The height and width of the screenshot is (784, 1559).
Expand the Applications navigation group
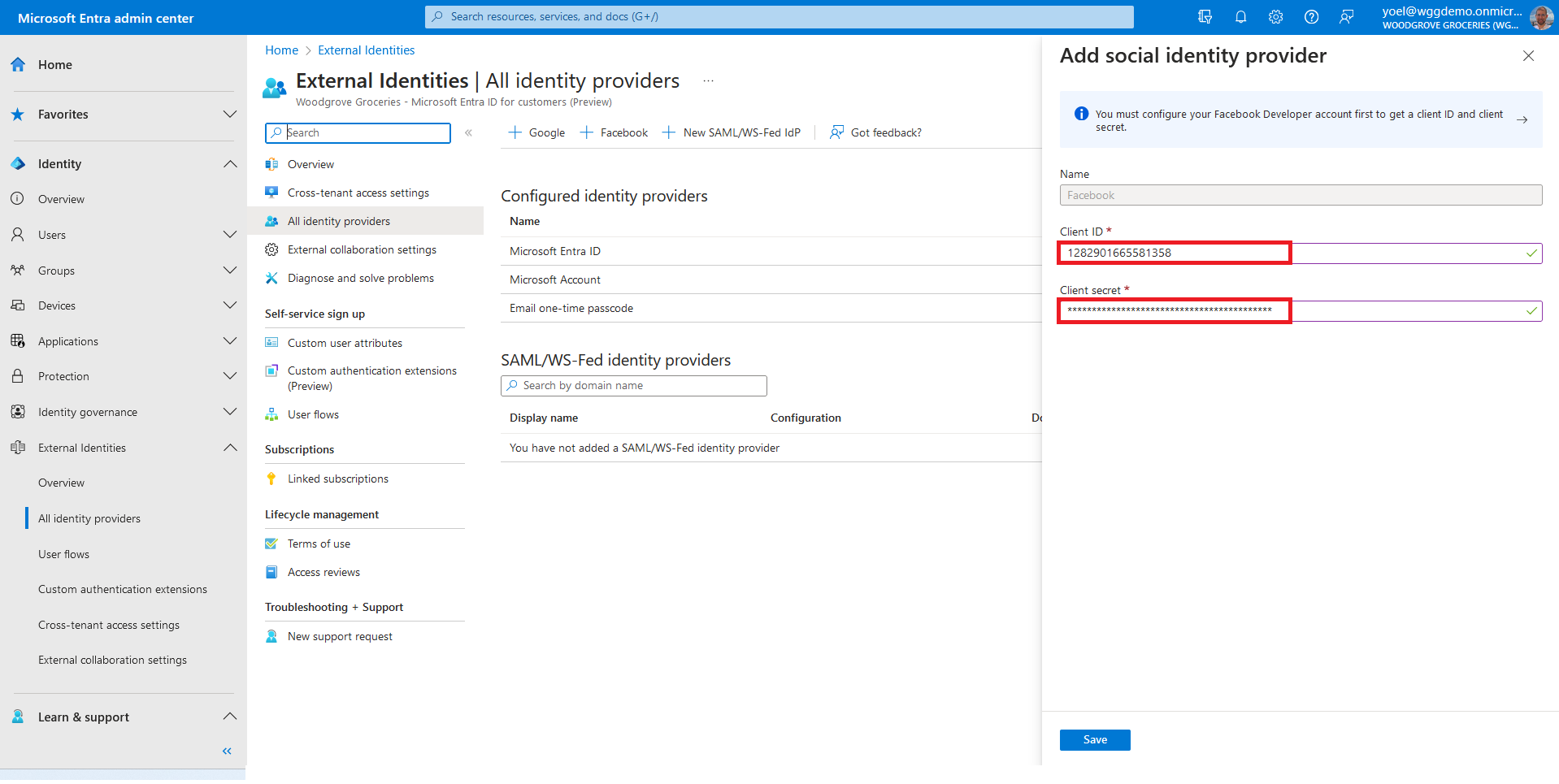click(230, 341)
